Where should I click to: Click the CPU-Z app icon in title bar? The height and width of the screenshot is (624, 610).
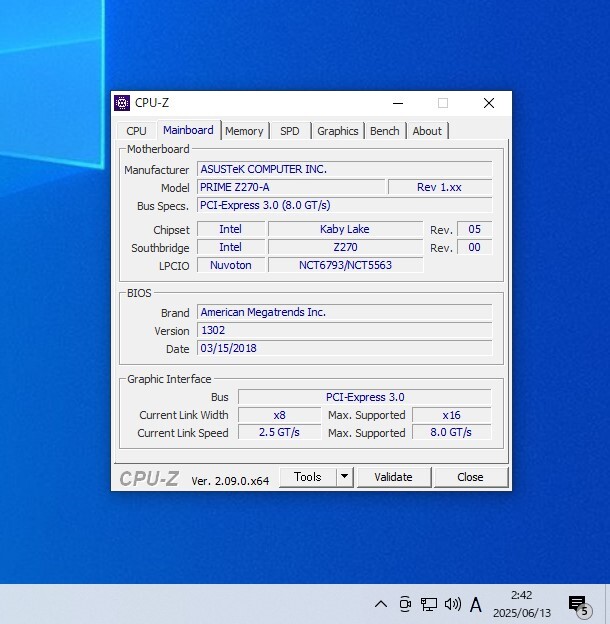click(x=122, y=103)
